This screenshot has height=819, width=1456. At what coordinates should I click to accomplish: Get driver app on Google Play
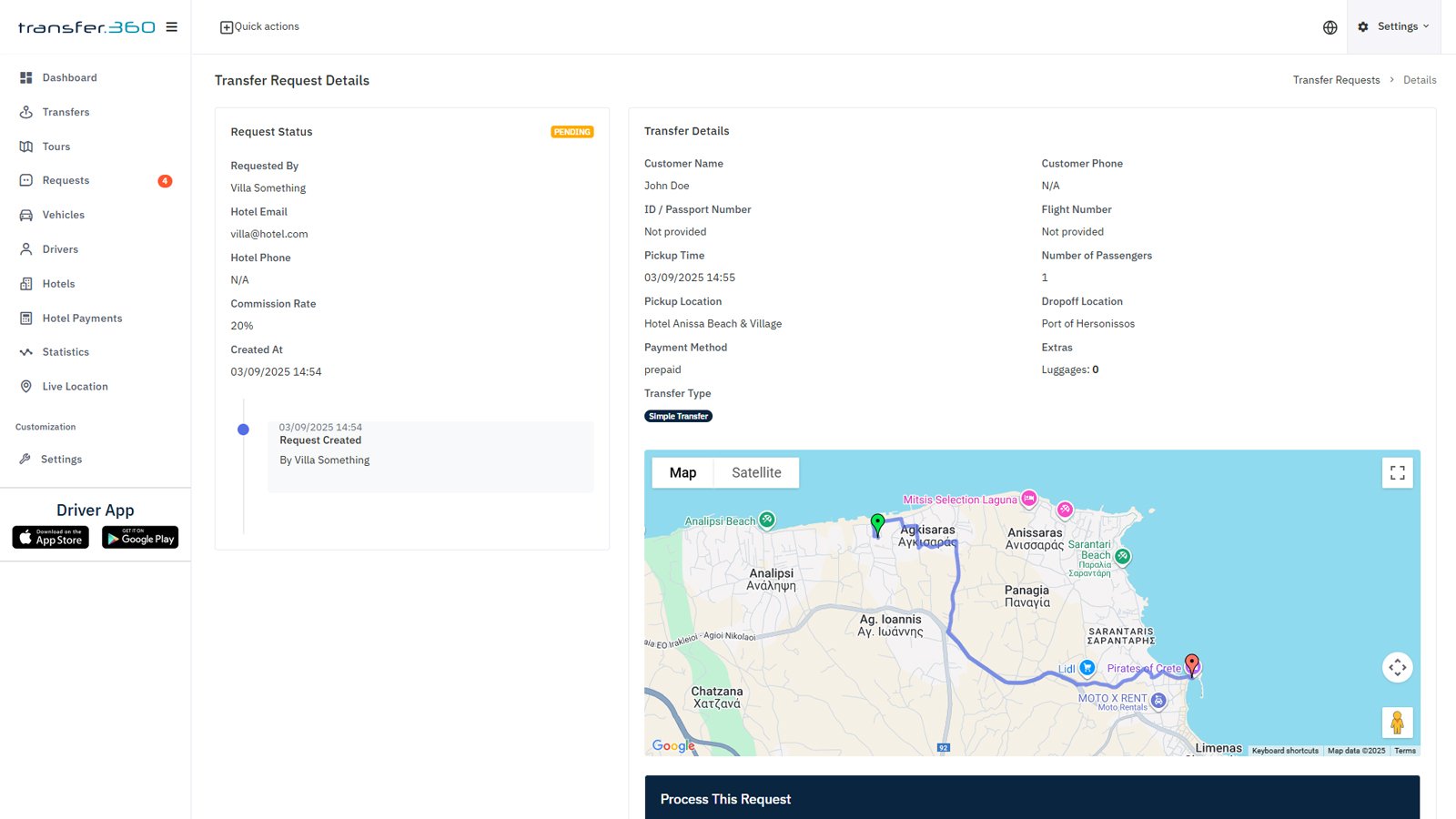pos(140,538)
